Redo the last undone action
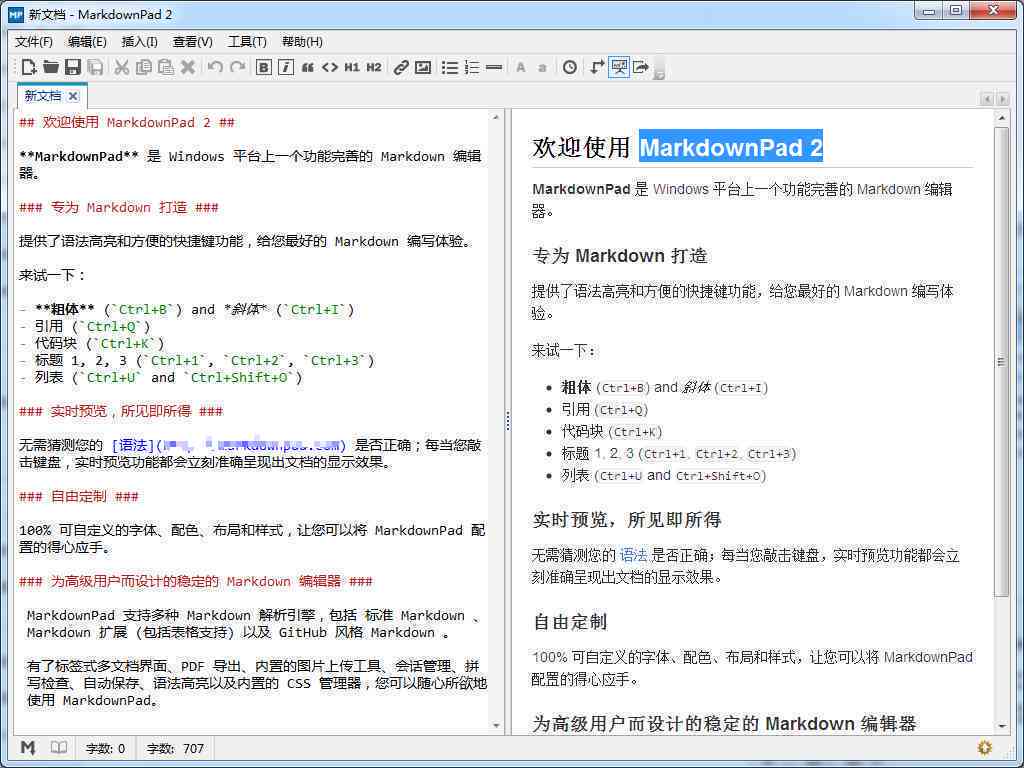The image size is (1024, 768). pos(238,67)
